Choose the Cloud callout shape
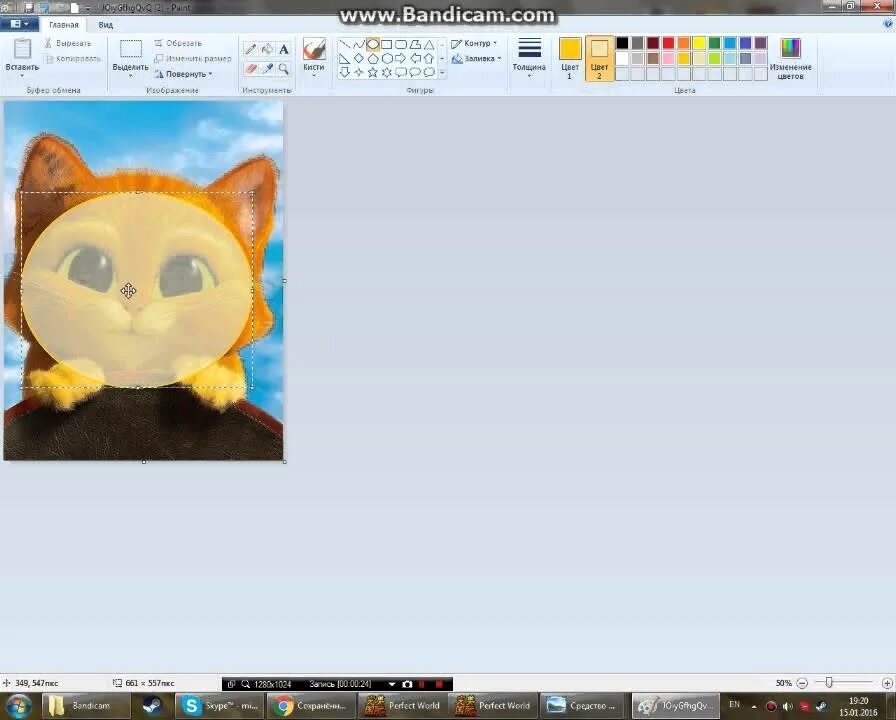Viewport: 896px width, 720px height. coord(429,72)
